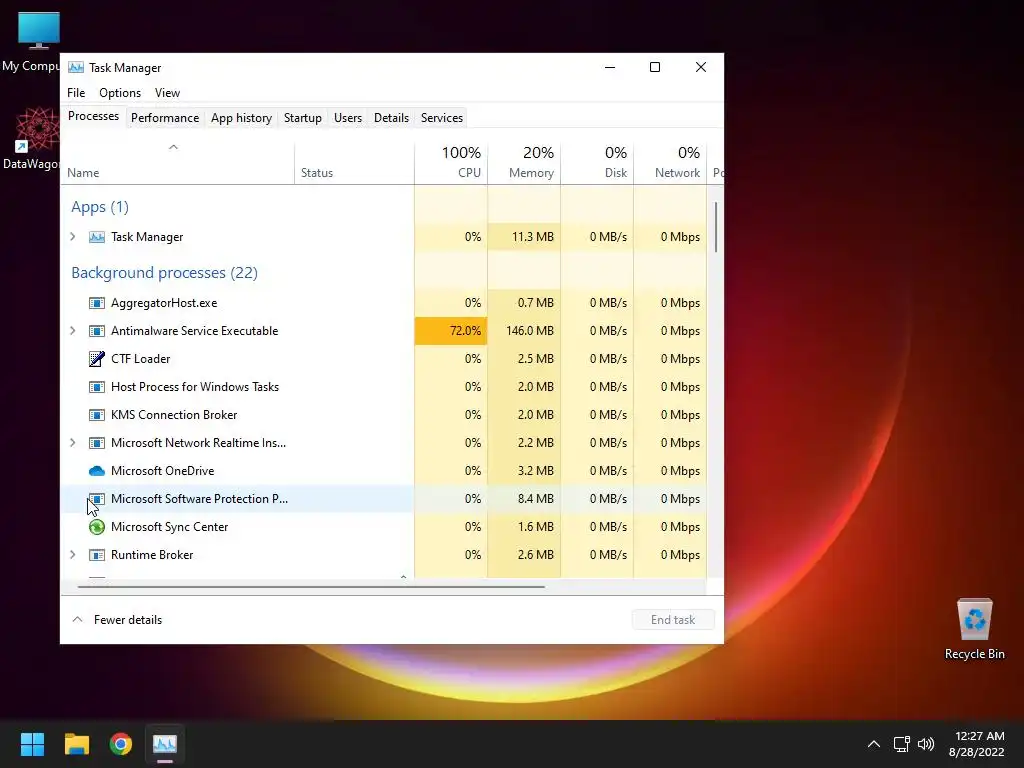The height and width of the screenshot is (768, 1024).
Task: Select the Microsoft OneDrive process name
Action: [x=163, y=471]
